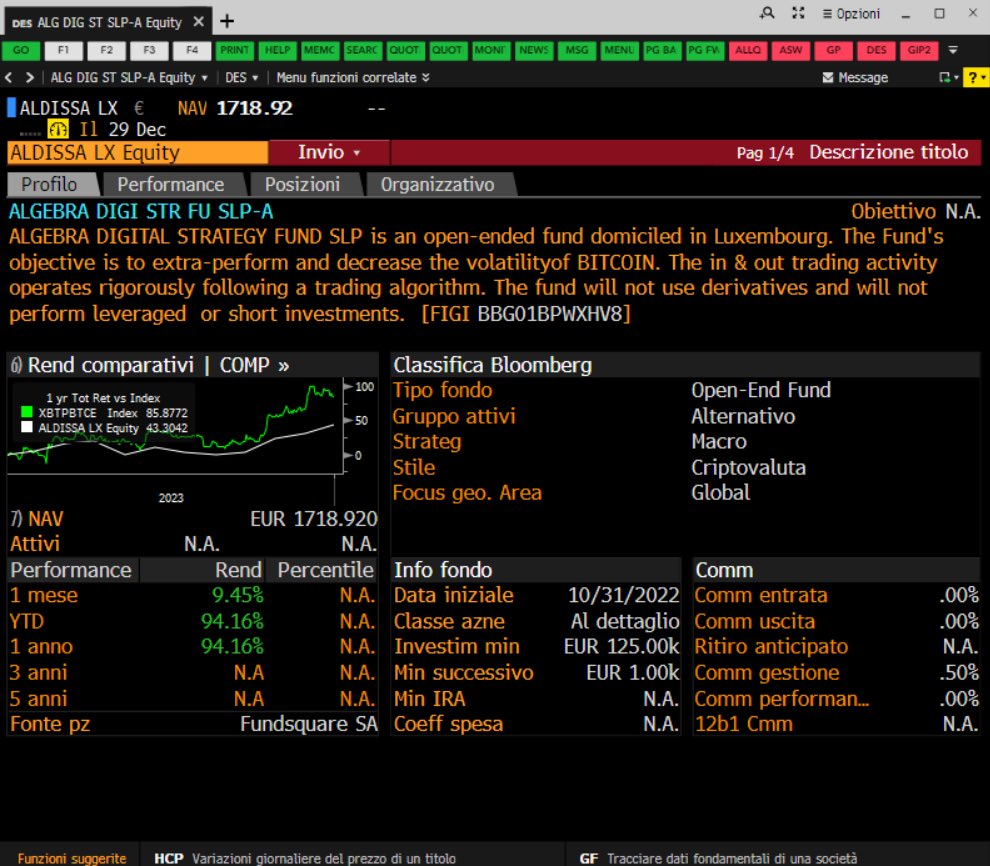Hit the F2 function key button
Image resolution: width=990 pixels, height=866 pixels.
click(106, 50)
